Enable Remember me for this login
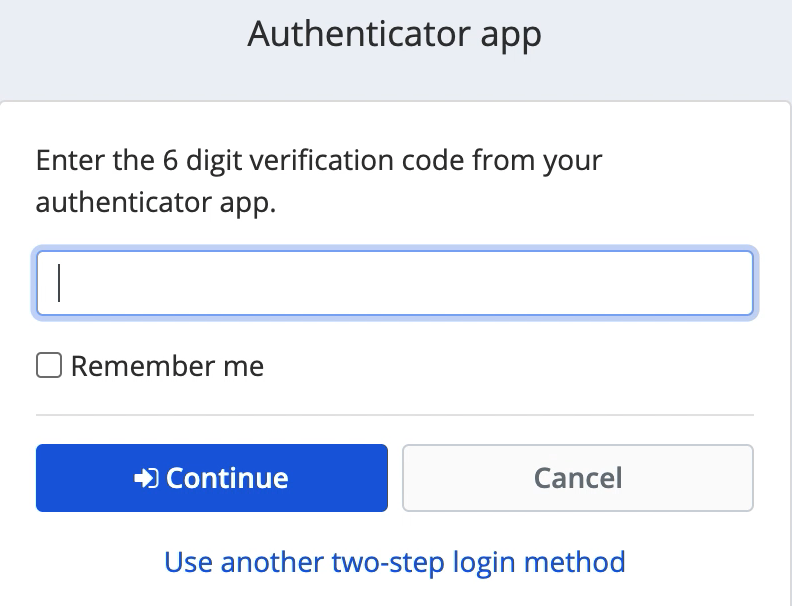The image size is (792, 606). pos(48,366)
